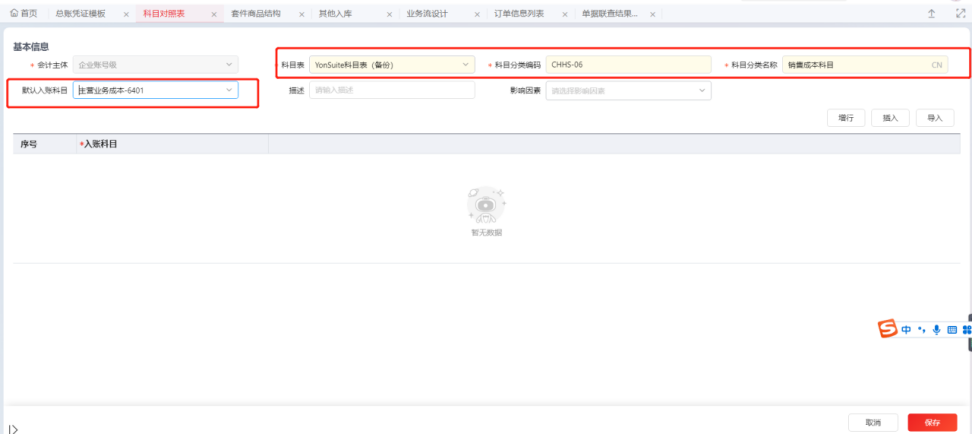The height and width of the screenshot is (434, 973).
Task: Open the 单据联查结果 tab
Action: point(609,14)
